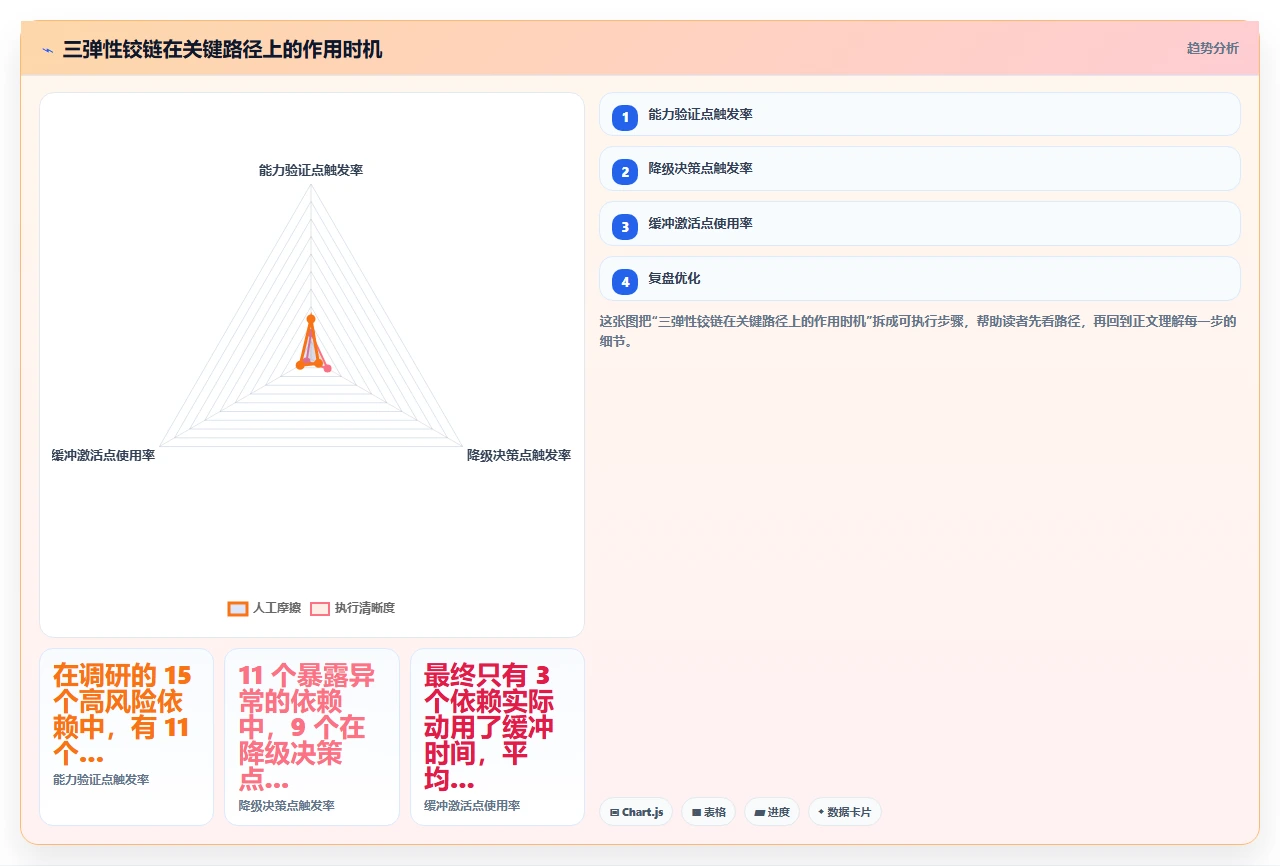Click the 趋势分析 label in header
The width and height of the screenshot is (1280, 866).
(1212, 48)
